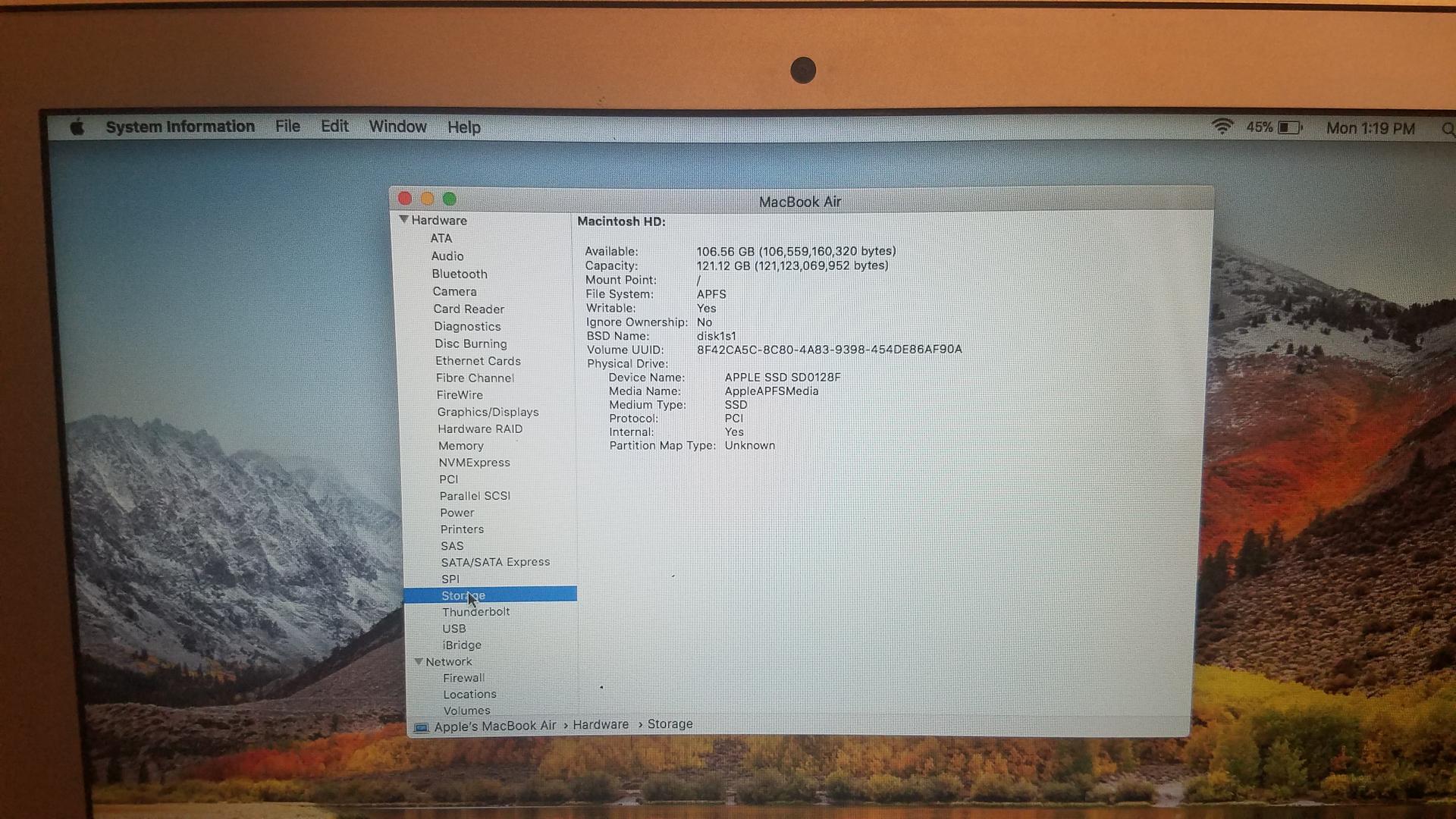This screenshot has width=1456, height=819.
Task: Select Fibre Channel in the sidebar
Action: [475, 378]
